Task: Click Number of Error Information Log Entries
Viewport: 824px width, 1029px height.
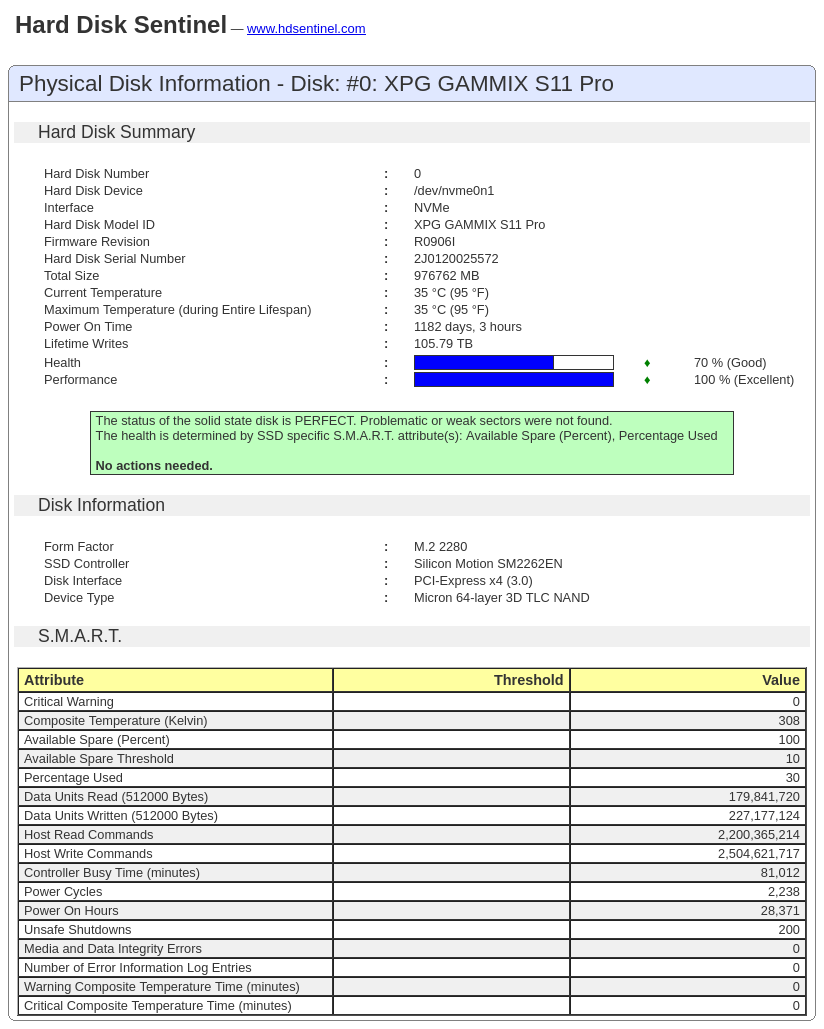Action: pos(138,968)
